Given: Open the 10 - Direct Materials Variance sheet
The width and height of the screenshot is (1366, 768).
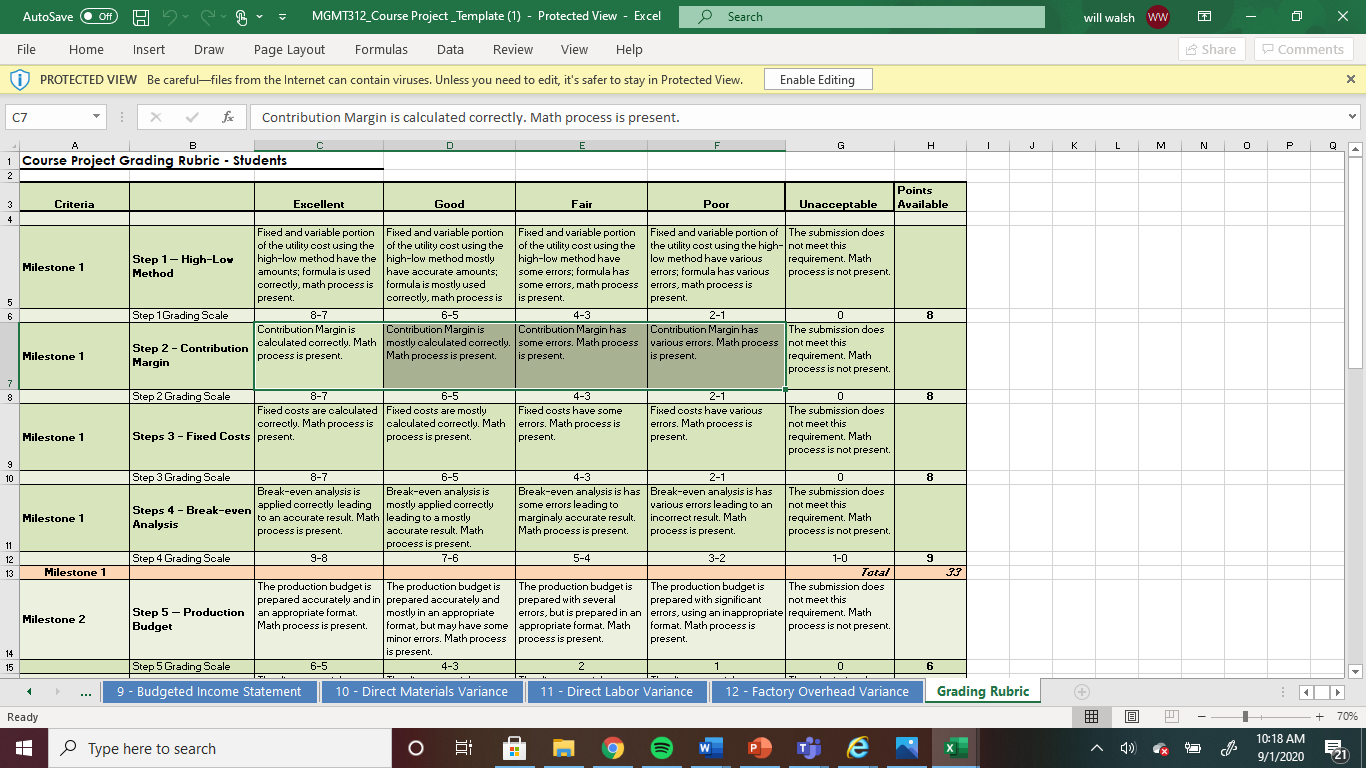Looking at the screenshot, I should pyautogui.click(x=421, y=691).
